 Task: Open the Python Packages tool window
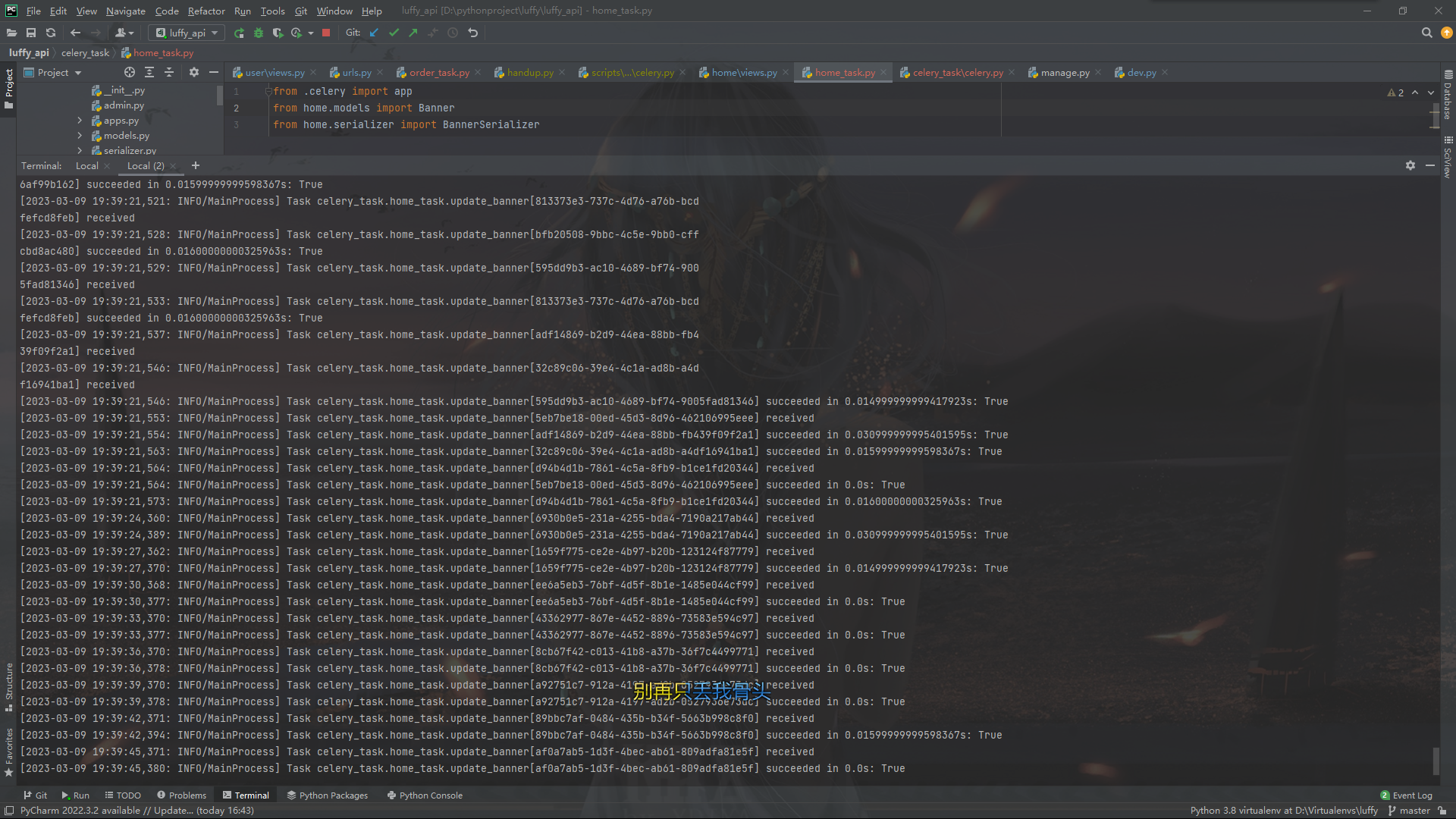click(x=327, y=795)
